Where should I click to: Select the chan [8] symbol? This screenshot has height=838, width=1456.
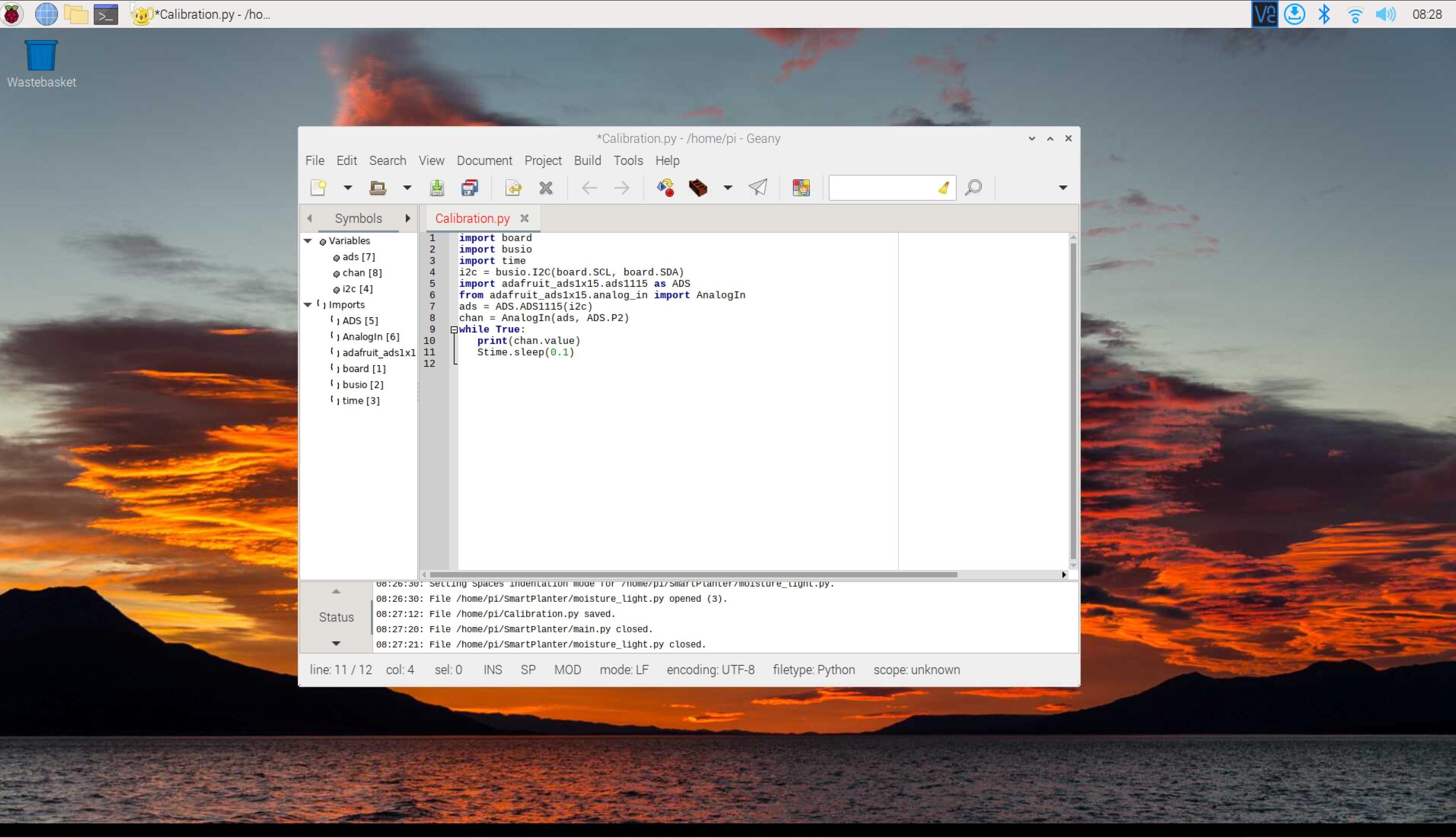(x=361, y=273)
